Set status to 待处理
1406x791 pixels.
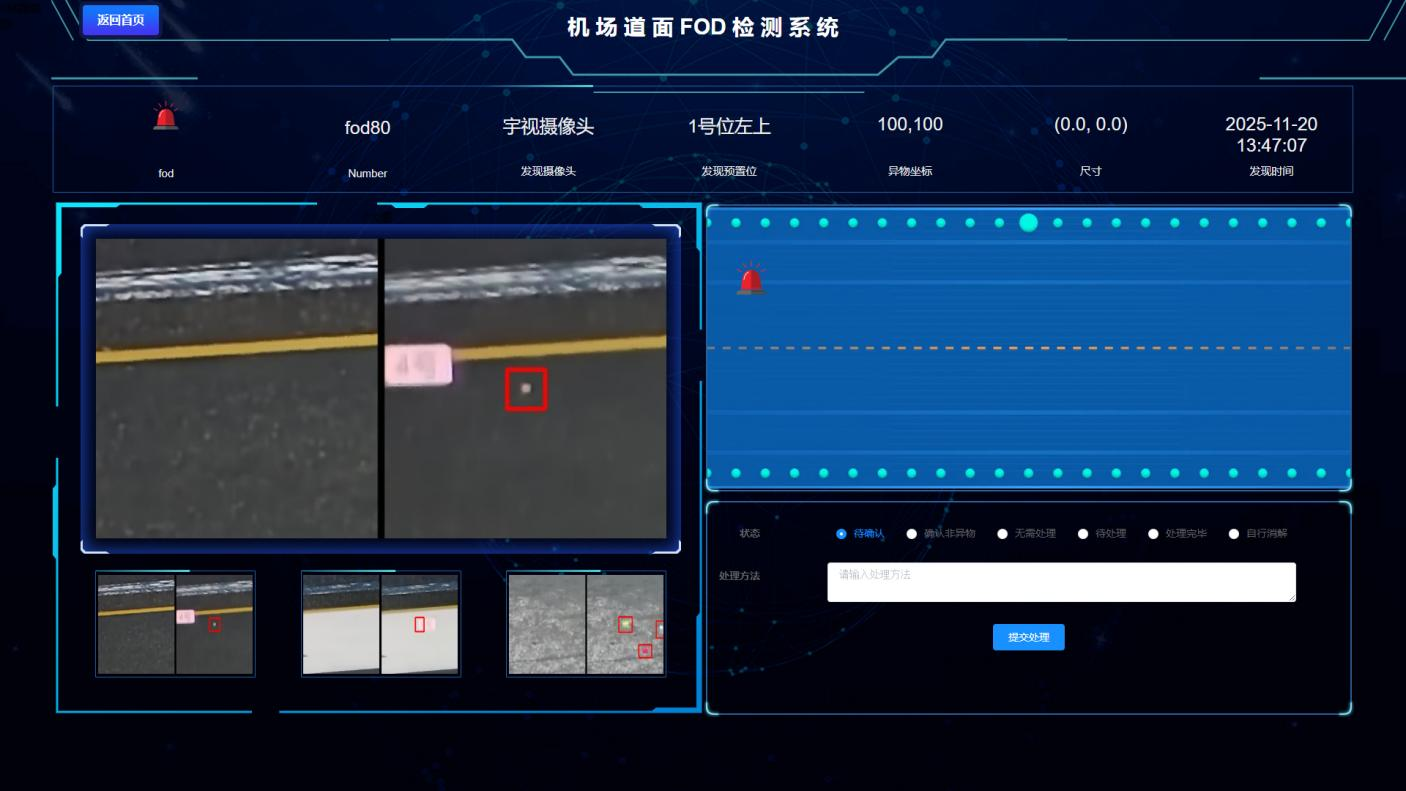point(1083,534)
